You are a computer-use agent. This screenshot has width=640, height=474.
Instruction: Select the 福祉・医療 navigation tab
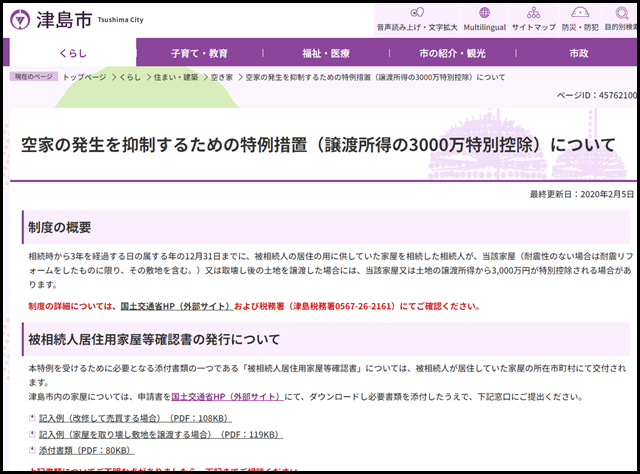326,53
